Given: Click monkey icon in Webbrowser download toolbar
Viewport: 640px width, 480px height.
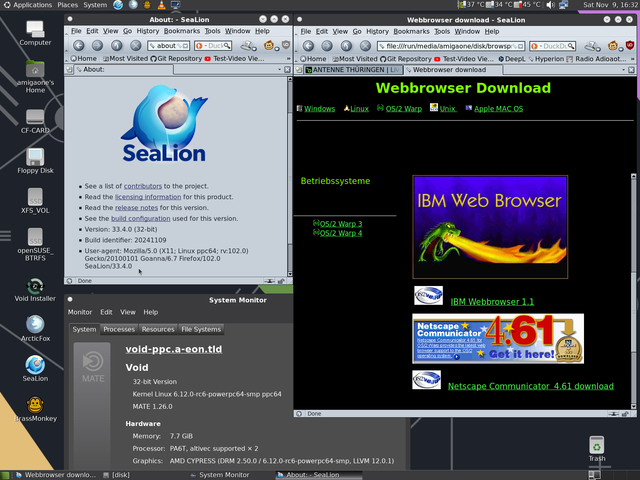Looking at the screenshot, I should point(613,46).
